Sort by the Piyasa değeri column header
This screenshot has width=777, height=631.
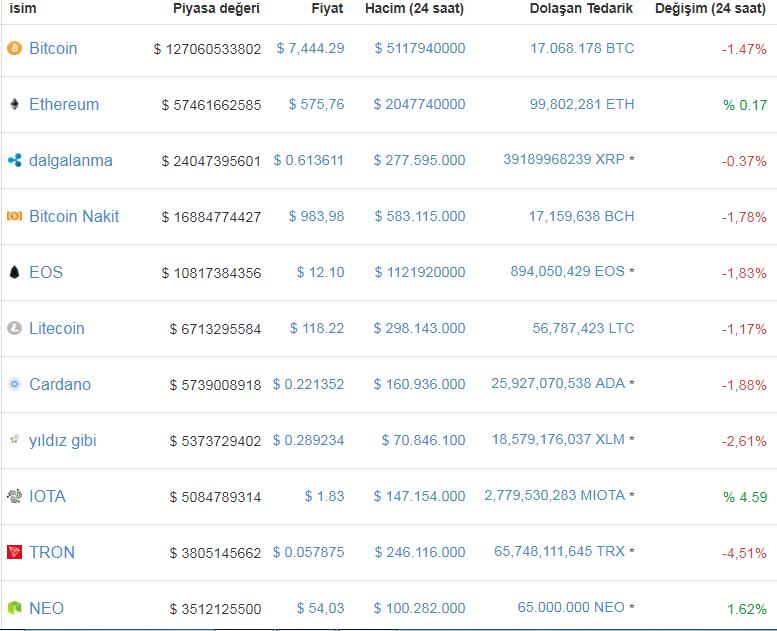[x=216, y=9]
